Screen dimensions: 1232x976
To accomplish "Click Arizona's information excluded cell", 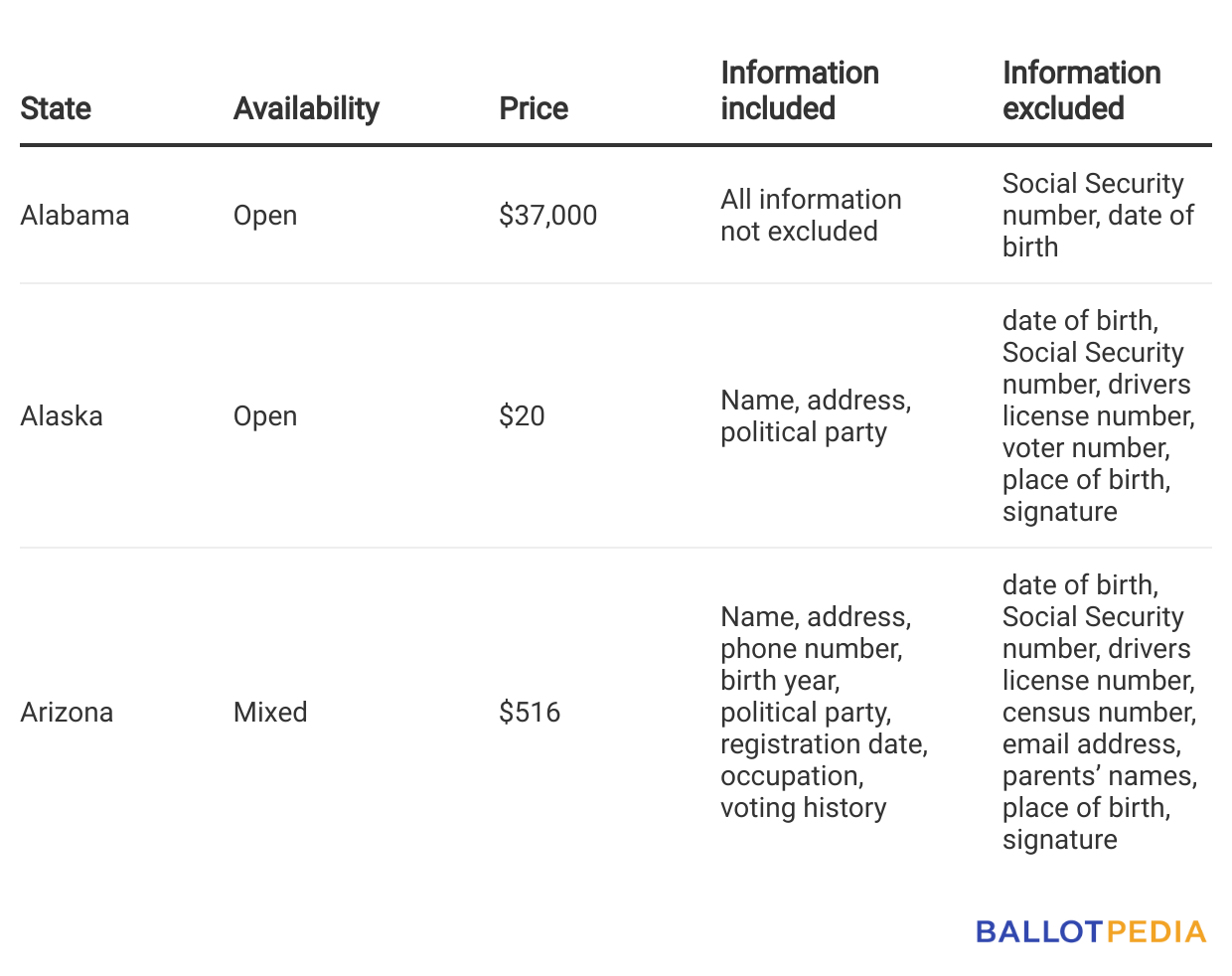I will (x=1099, y=712).
